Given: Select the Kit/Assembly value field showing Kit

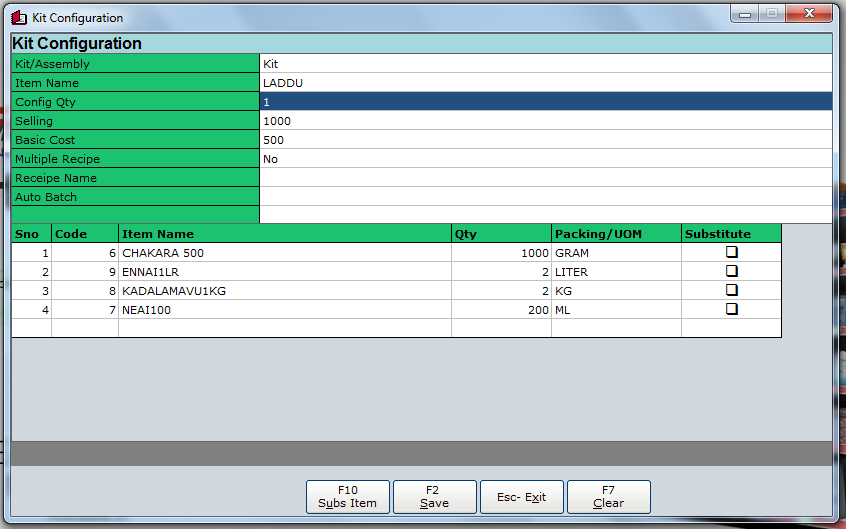Looking at the screenshot, I should point(545,64).
